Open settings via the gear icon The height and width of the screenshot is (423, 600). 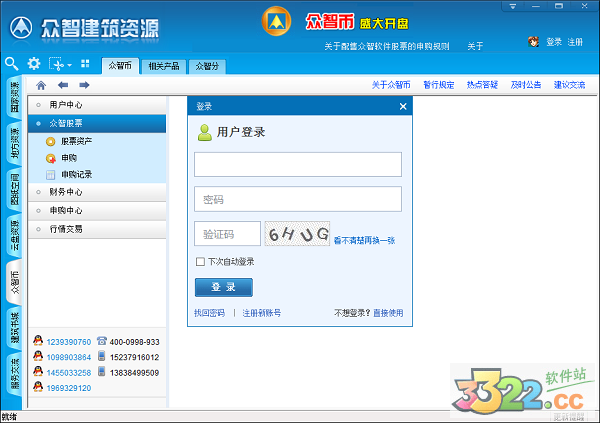point(34,64)
